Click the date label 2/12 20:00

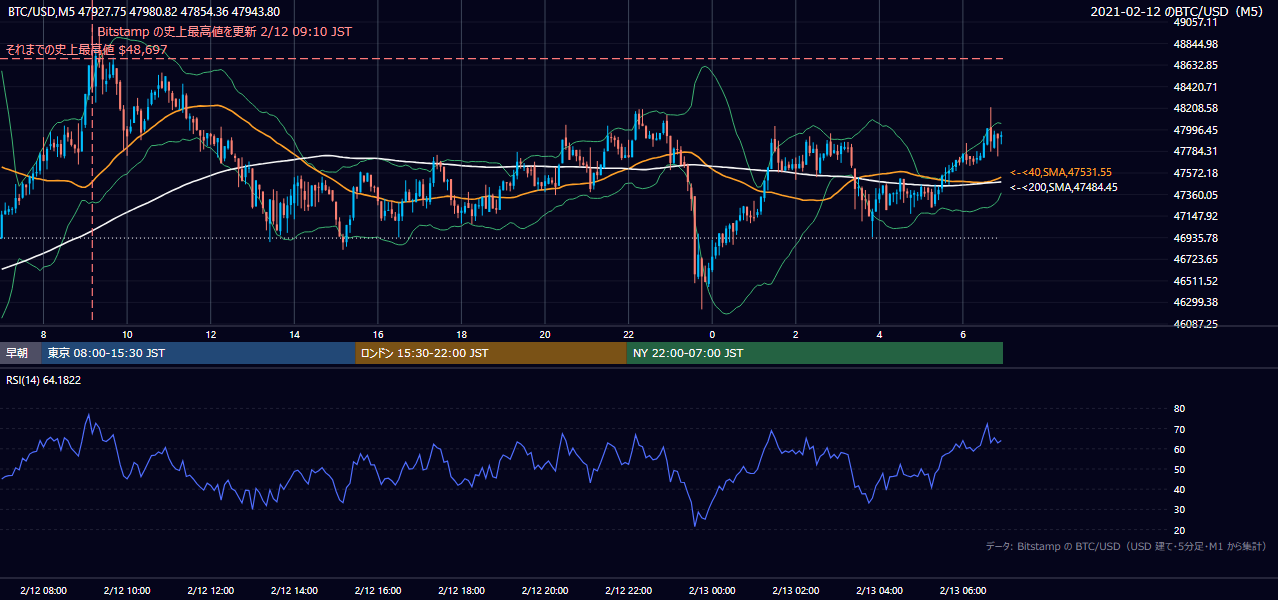tap(545, 590)
